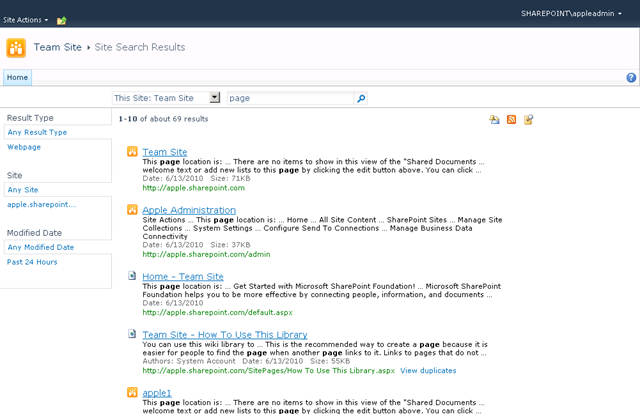Click the icon beside Team Site result
The height and width of the screenshot is (414, 640).
132,151
